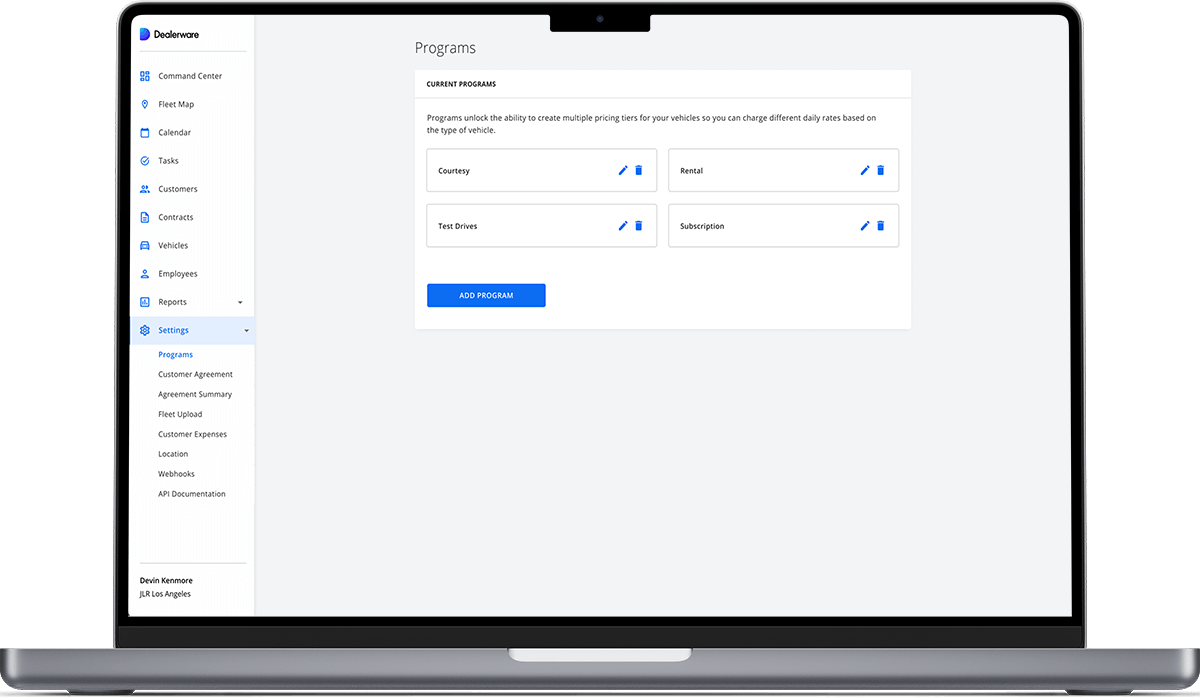Click the Test Drives program name

coord(458,226)
